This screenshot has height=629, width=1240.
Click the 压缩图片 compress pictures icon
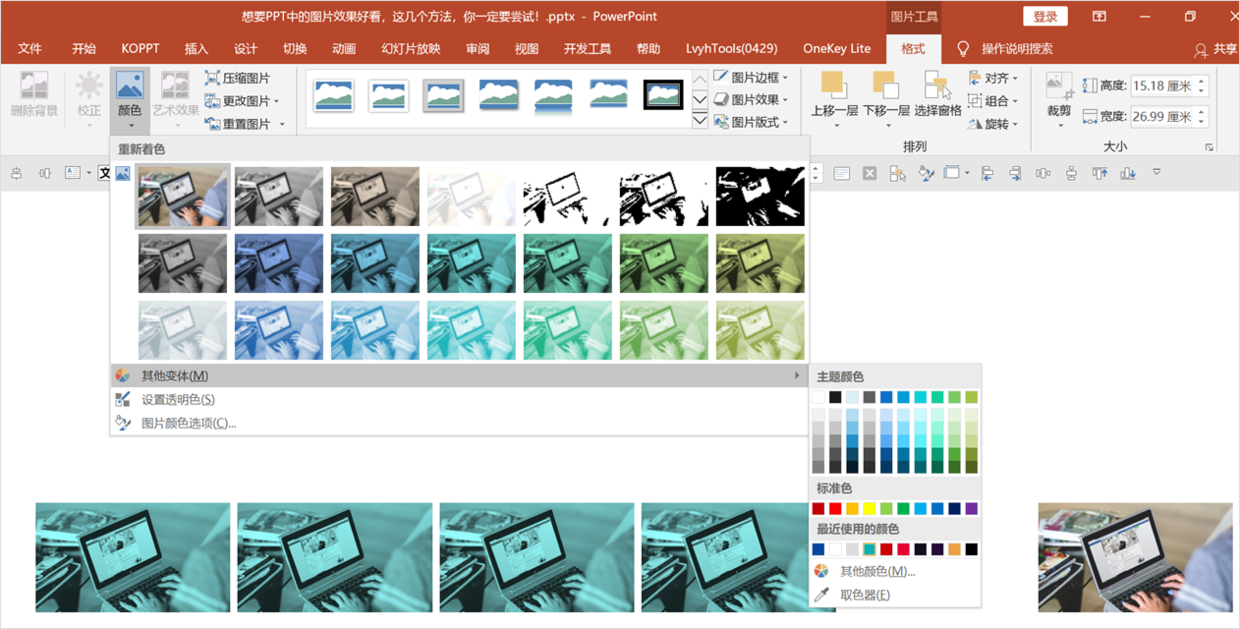click(x=212, y=78)
